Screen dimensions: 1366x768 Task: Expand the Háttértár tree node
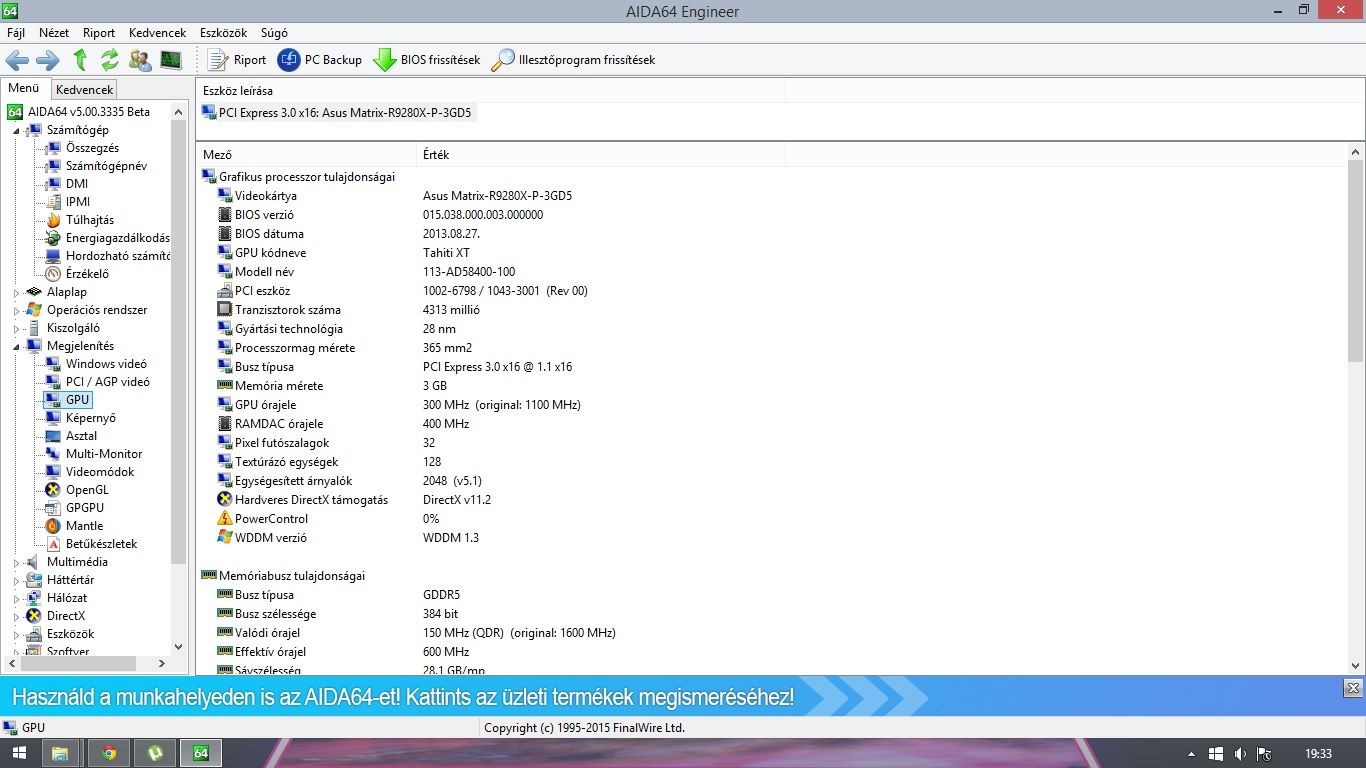click(x=17, y=580)
